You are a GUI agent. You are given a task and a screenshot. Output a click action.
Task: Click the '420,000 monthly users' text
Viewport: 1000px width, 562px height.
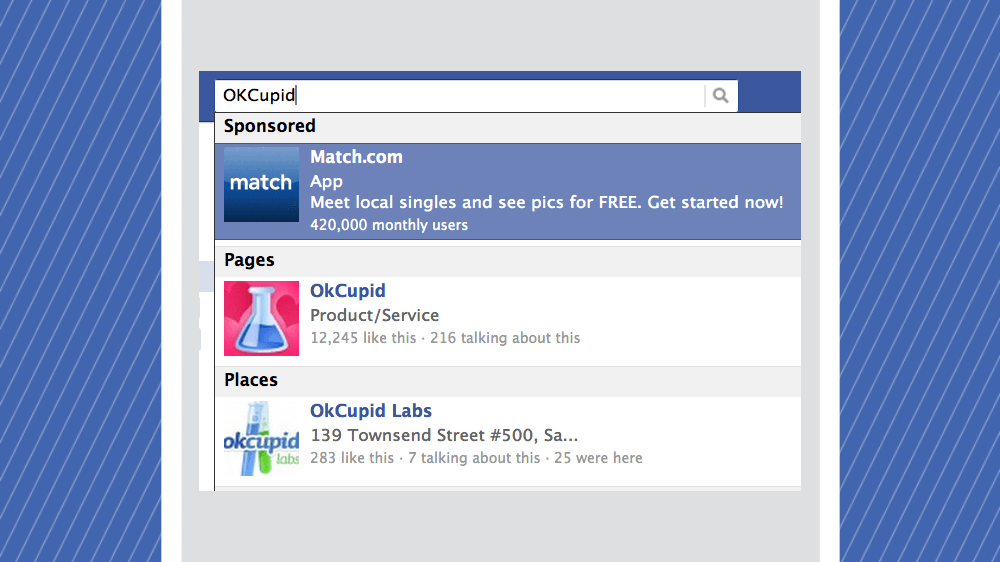point(388,225)
